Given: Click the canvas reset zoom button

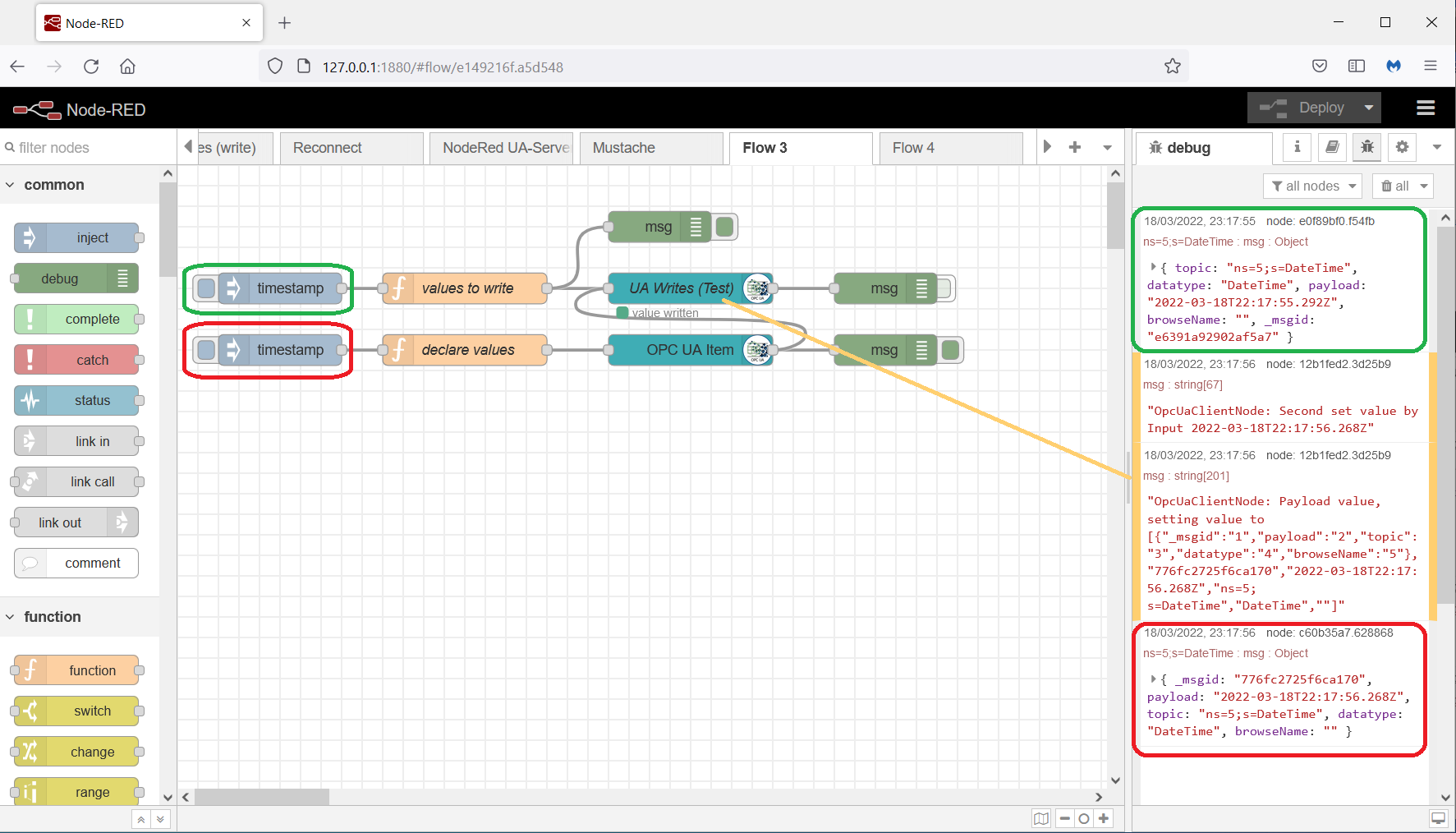Looking at the screenshot, I should pos(1084,818).
